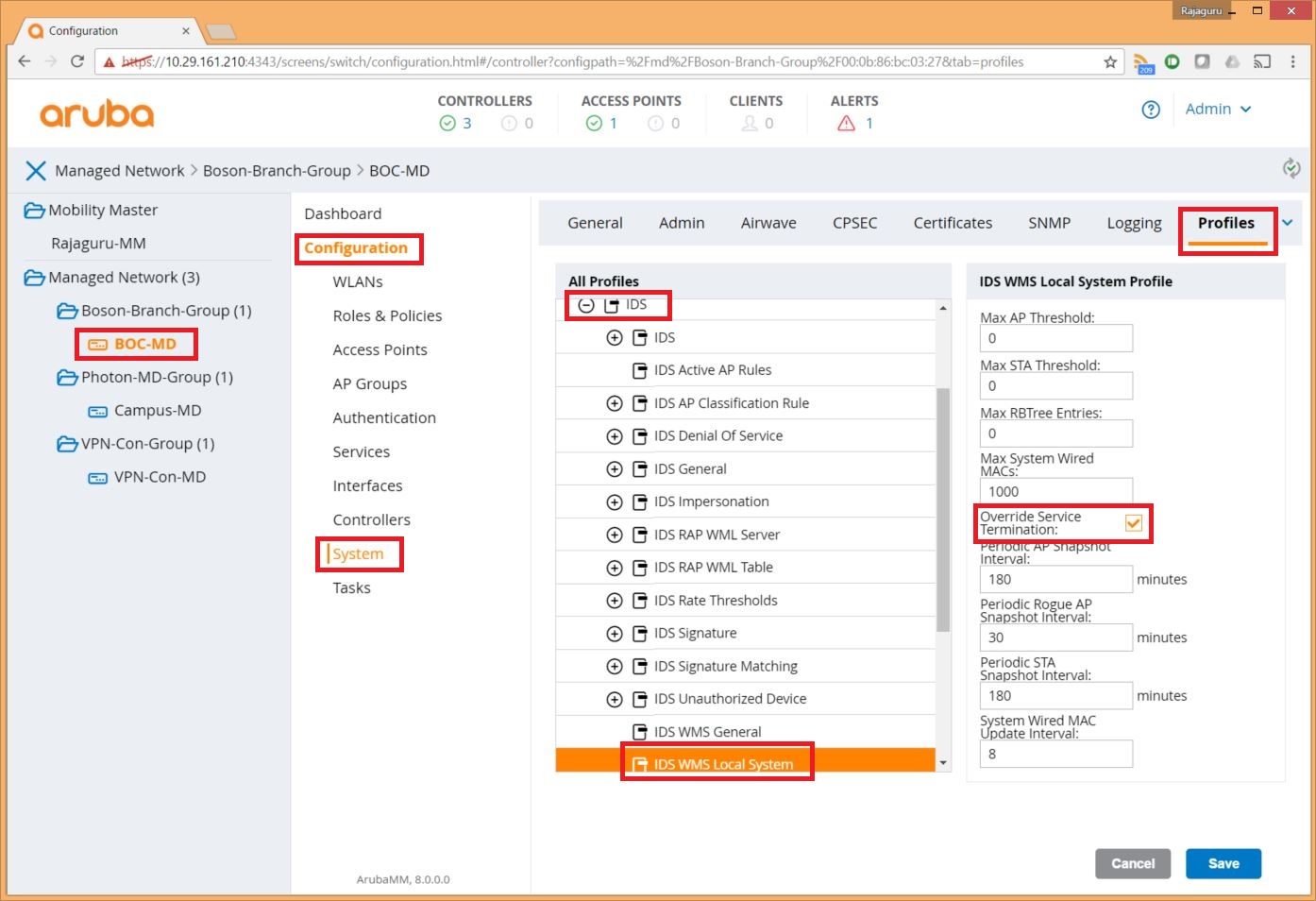Image resolution: width=1316 pixels, height=901 pixels.
Task: Open the Tasks menu item
Action: click(x=351, y=588)
